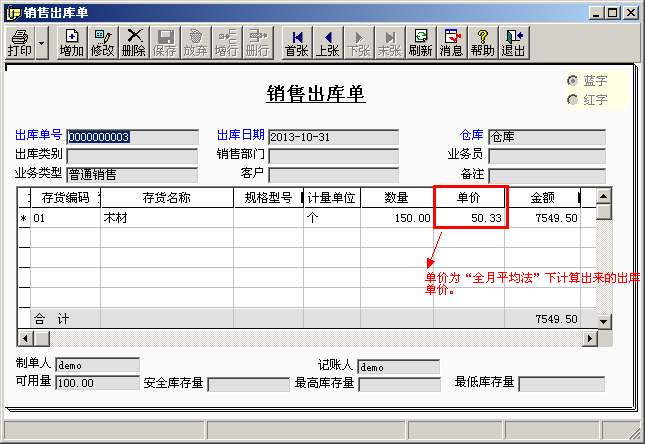The height and width of the screenshot is (444, 645).
Task: Click the 安全库存量 field
Action: point(248,385)
